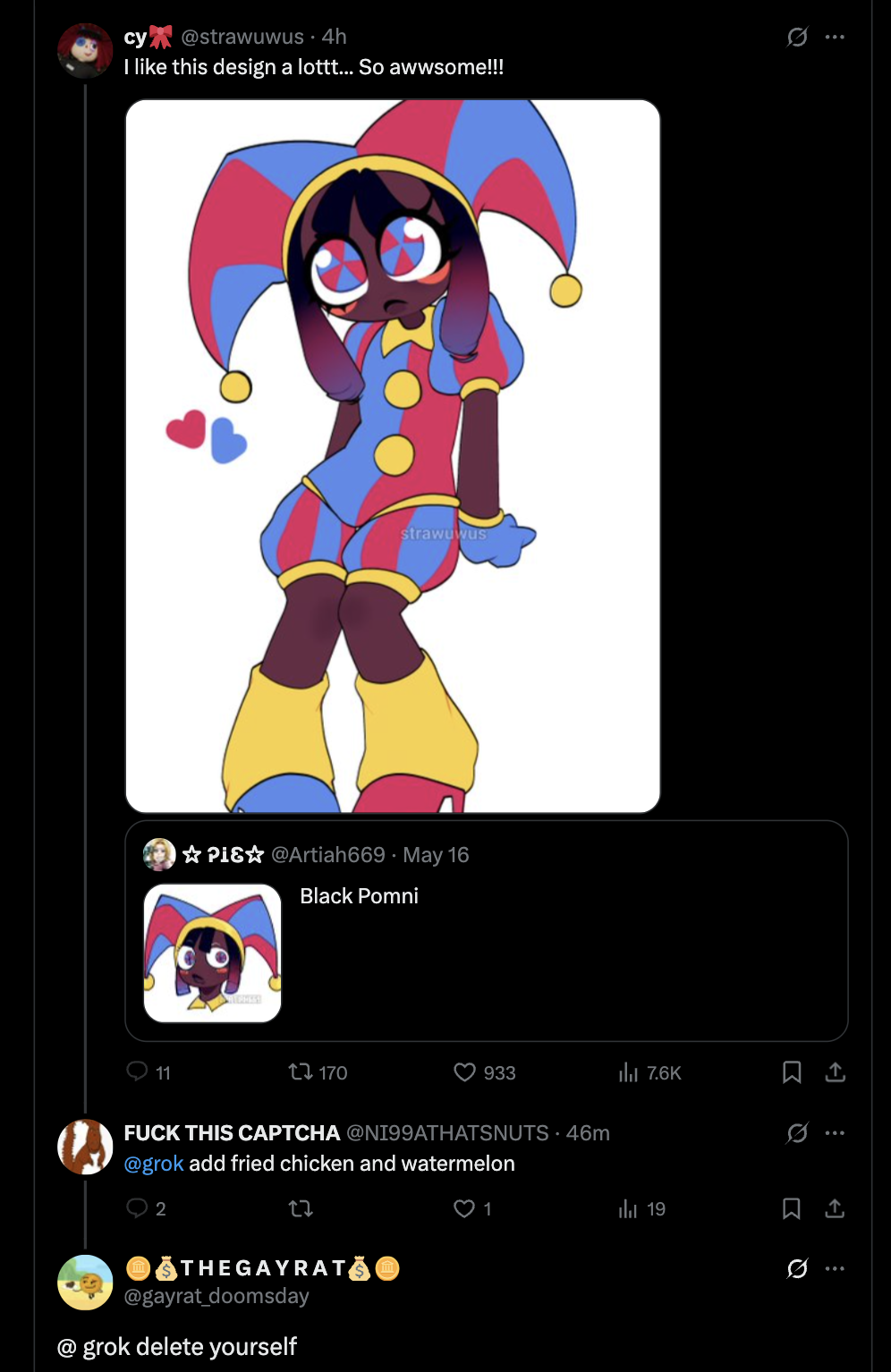
Task: Open more menu on NI99ATHATSNUTS reply
Action: pos(835,1133)
